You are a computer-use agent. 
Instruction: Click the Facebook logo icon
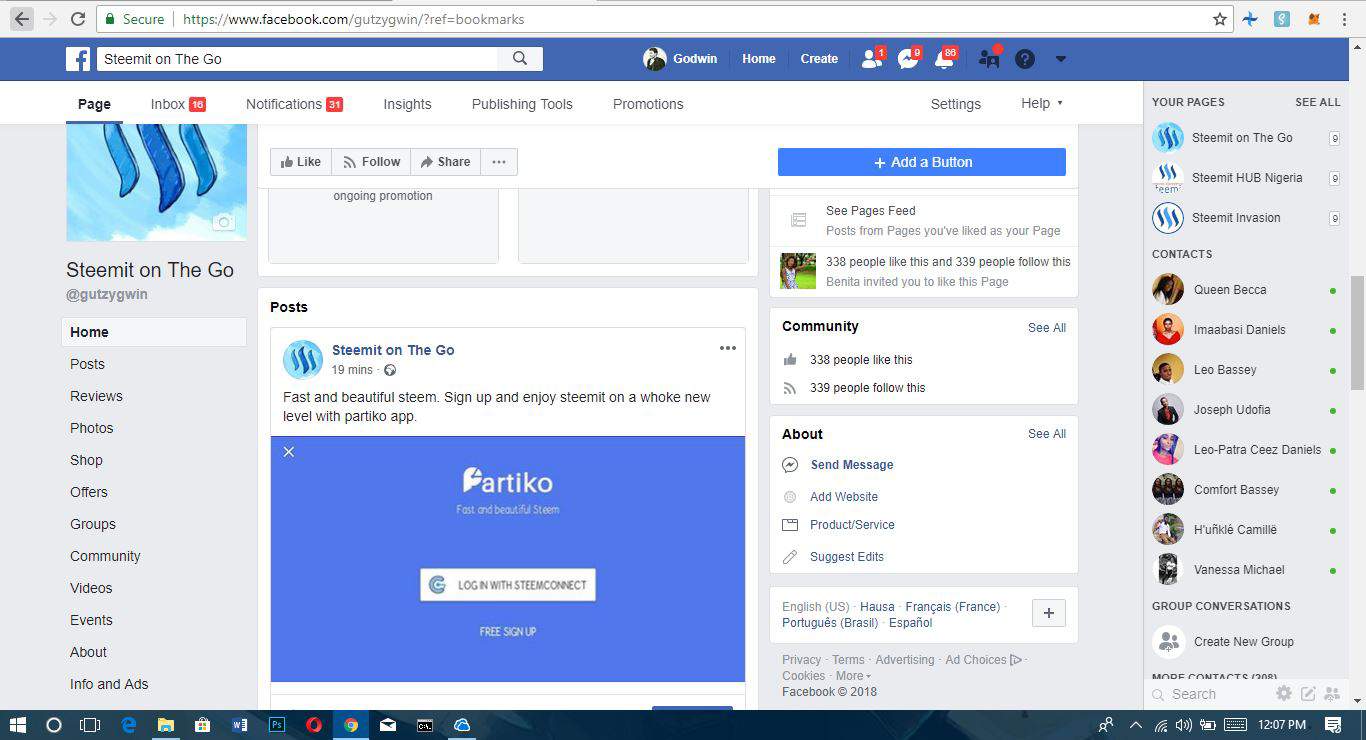pos(79,59)
